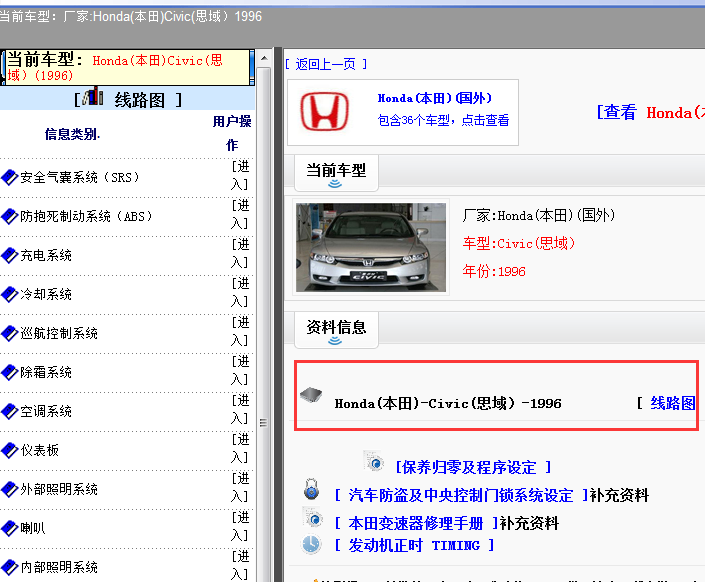Click Honda(本田)-Civic(思域)-1996 entry text
This screenshot has height=582, width=705.
click(x=448, y=403)
